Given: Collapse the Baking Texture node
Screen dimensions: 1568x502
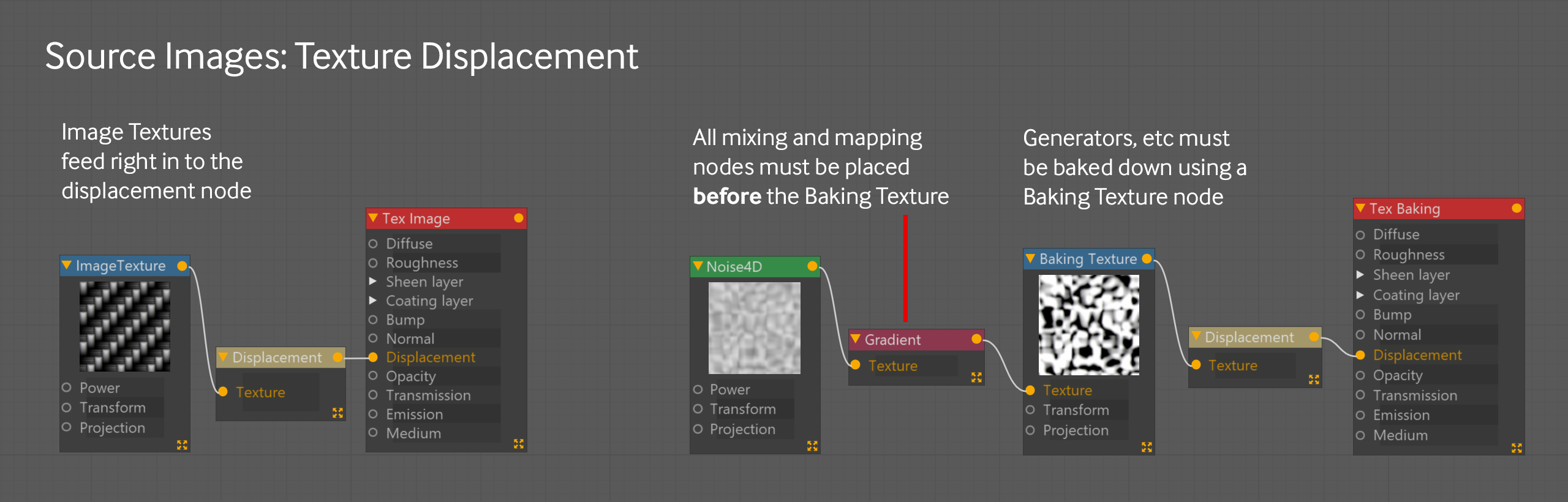Looking at the screenshot, I should [1030, 258].
